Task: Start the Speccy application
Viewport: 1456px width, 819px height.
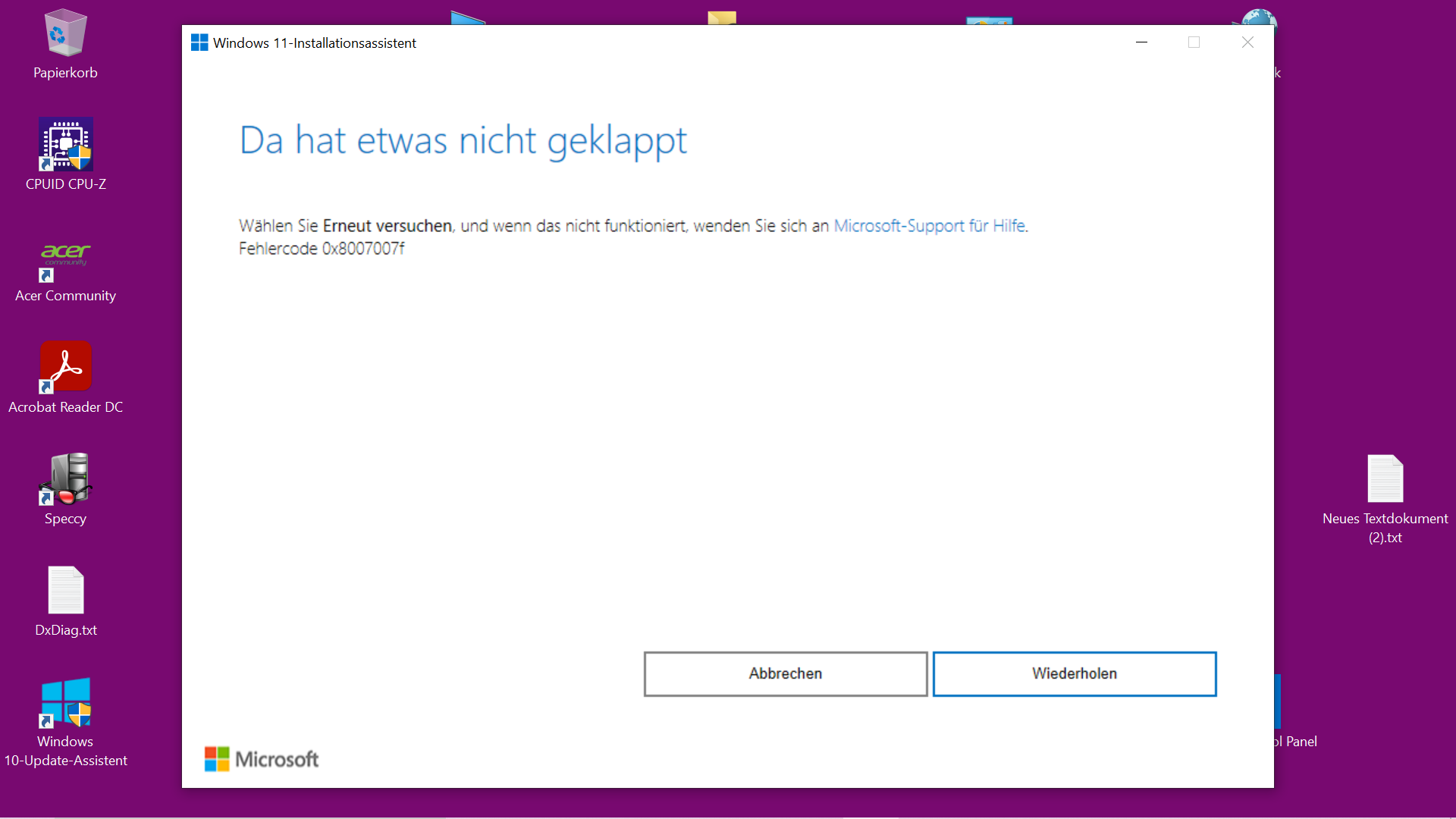Action: (x=65, y=479)
